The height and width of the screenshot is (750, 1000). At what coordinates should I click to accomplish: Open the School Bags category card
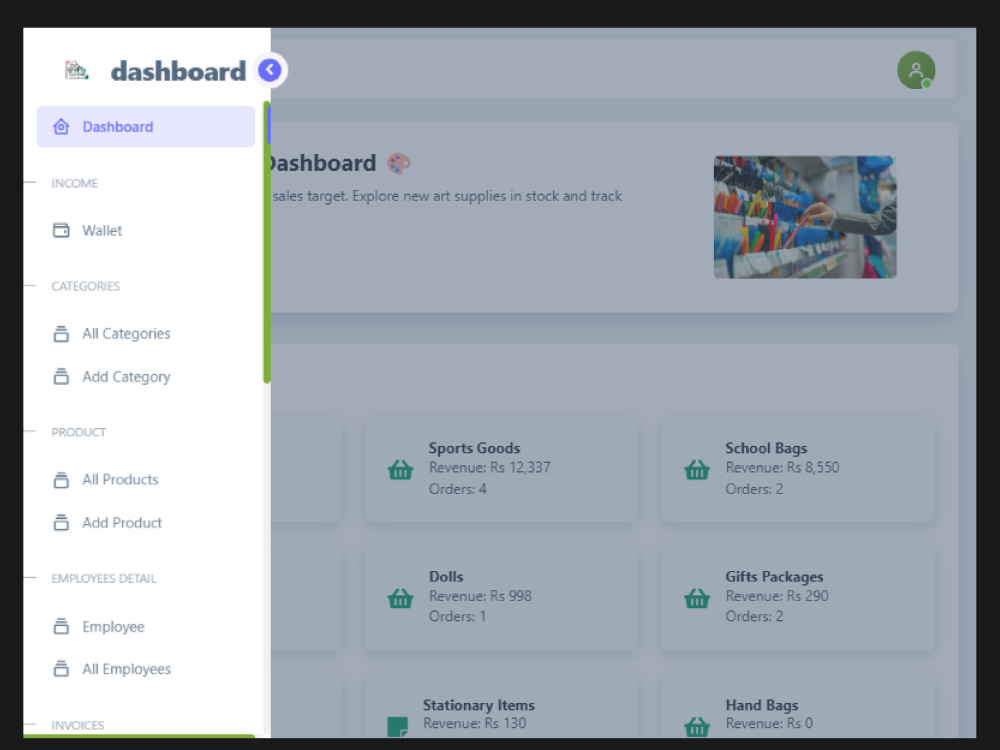point(797,469)
